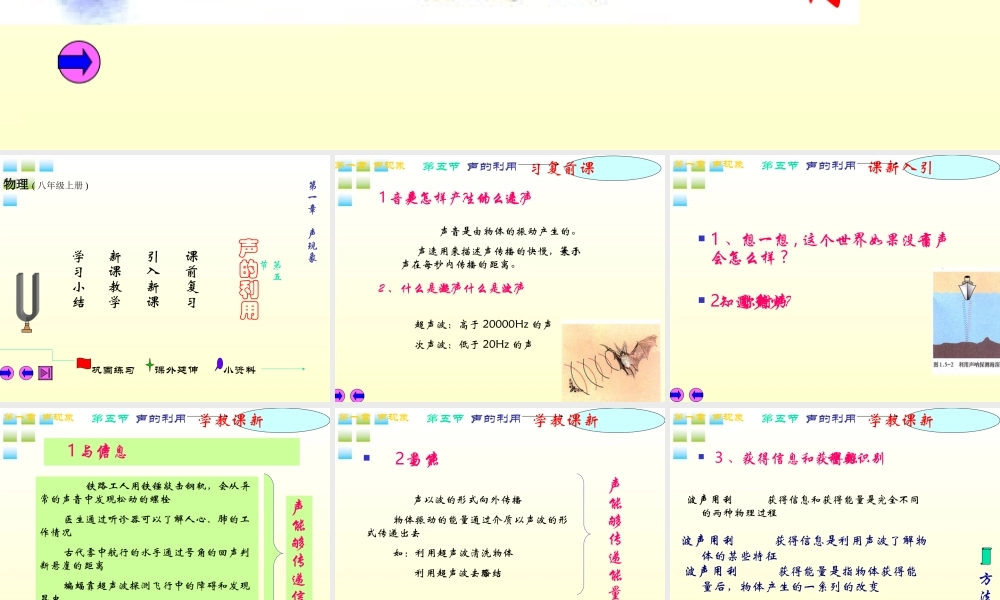Open the 巩固练习 link

(x=113, y=370)
